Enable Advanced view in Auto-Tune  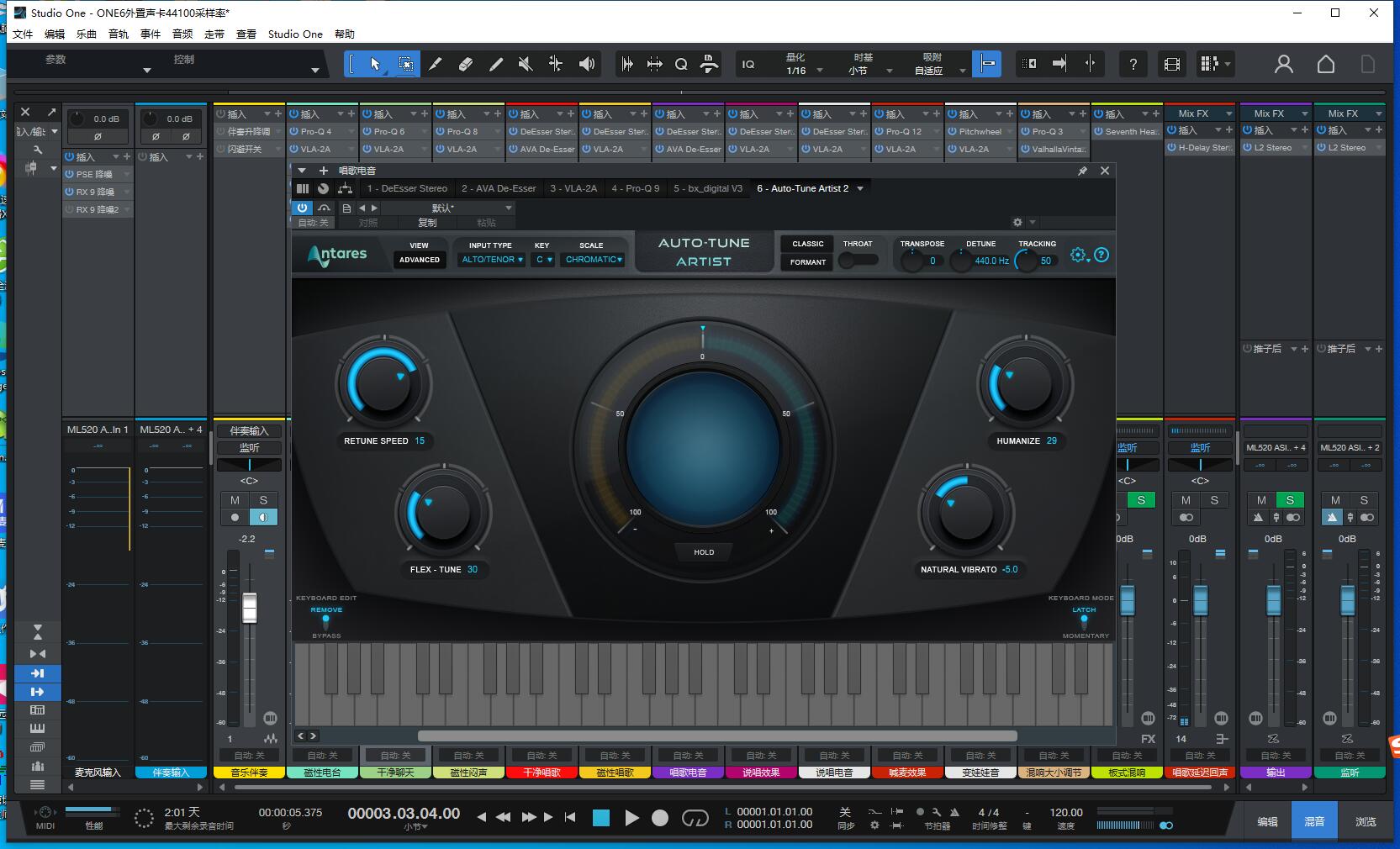point(420,260)
